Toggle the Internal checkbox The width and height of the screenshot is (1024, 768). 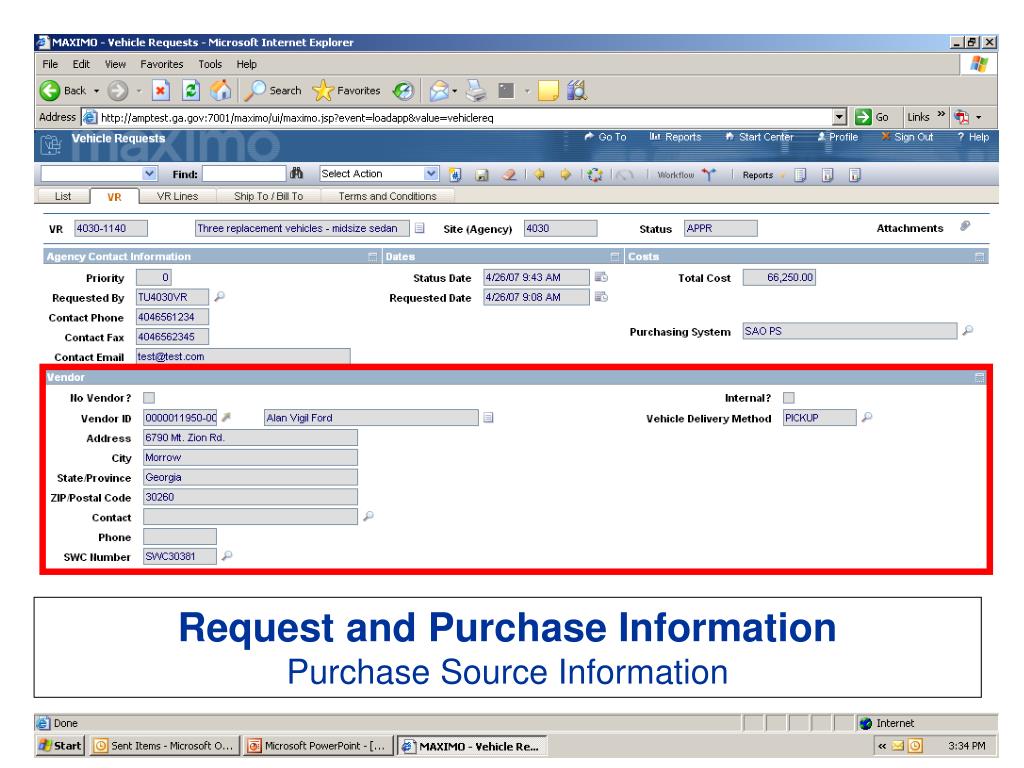click(789, 398)
